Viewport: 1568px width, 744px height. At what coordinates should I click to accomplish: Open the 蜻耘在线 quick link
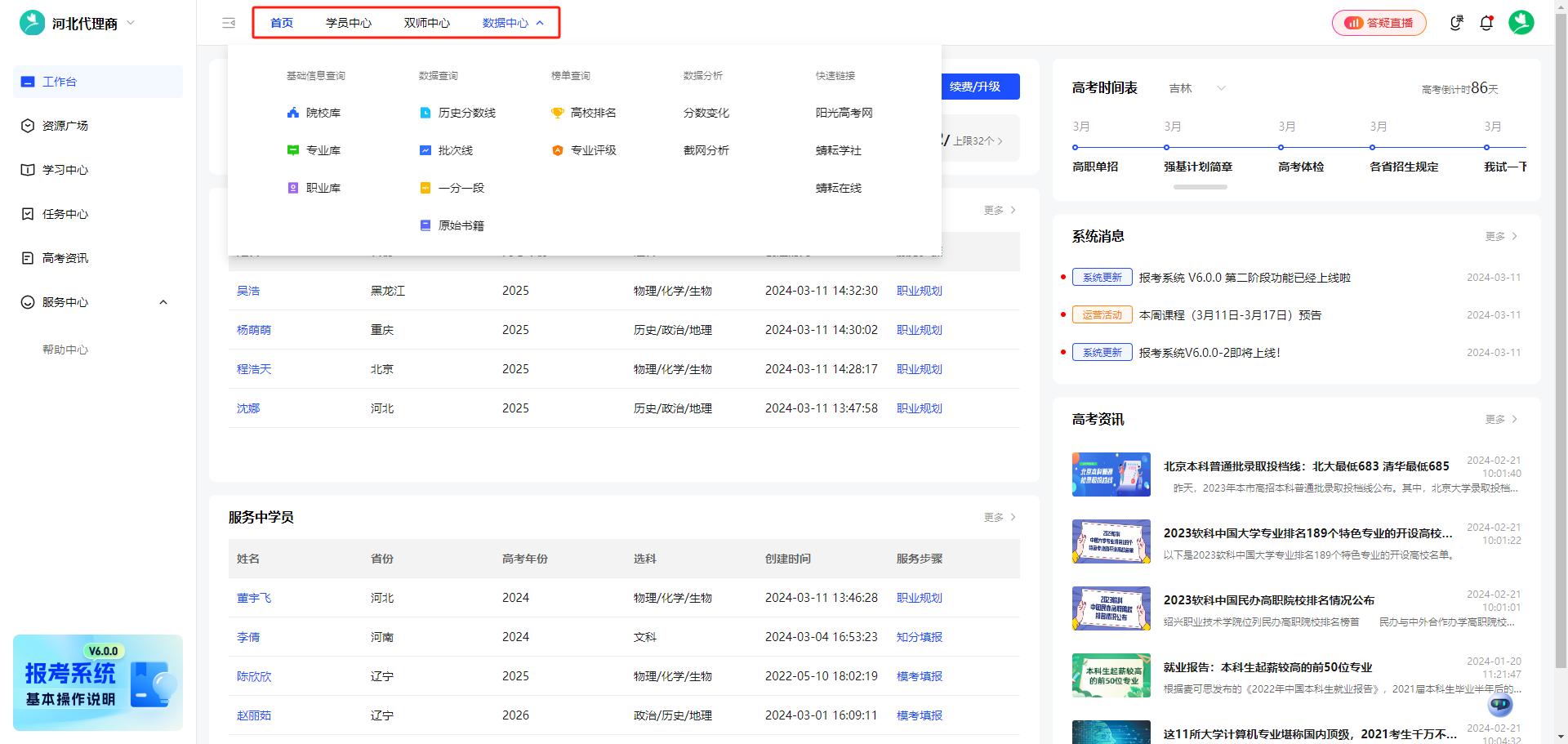click(x=839, y=188)
